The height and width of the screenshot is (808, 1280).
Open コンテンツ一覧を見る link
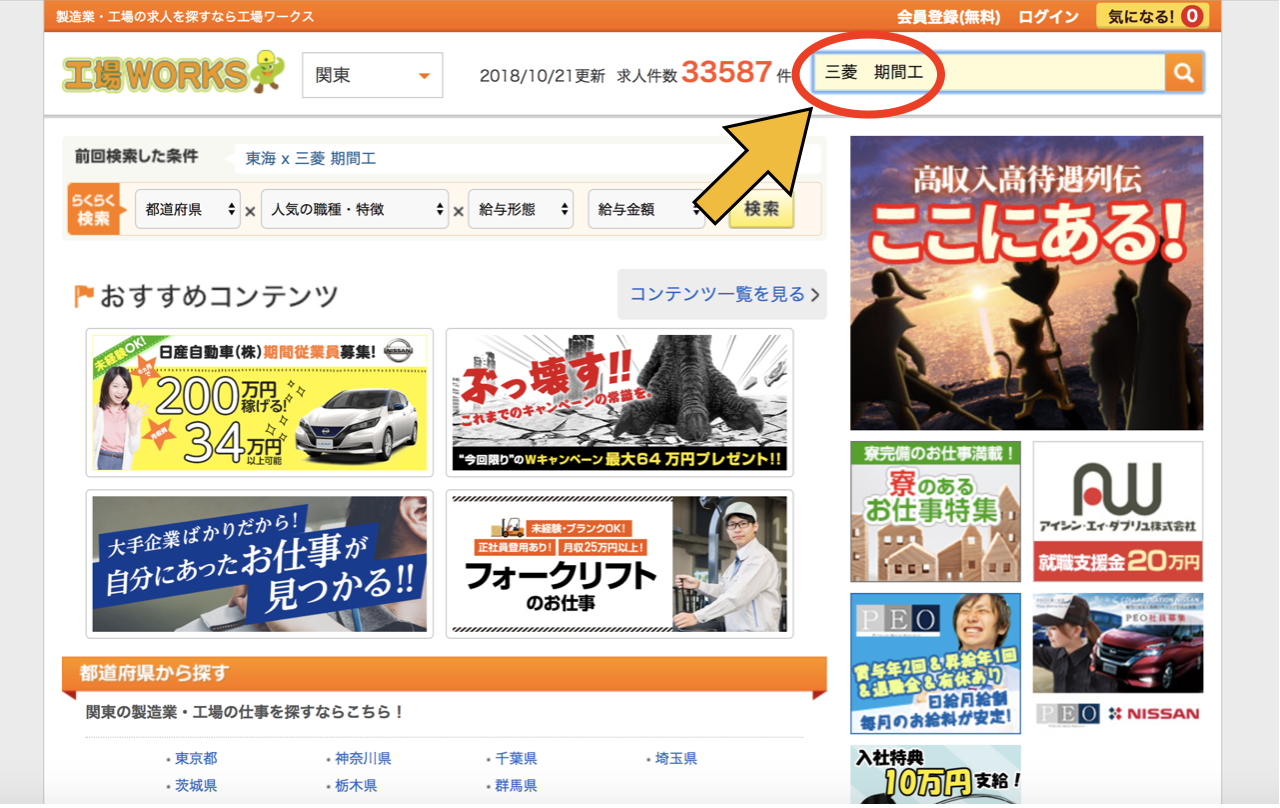(722, 294)
